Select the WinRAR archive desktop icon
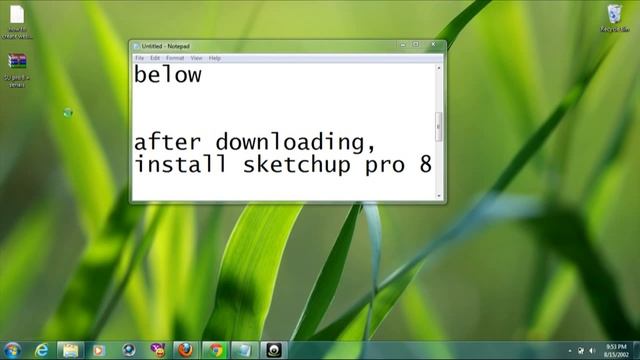Screen dimensions: 640x360 (x=17, y=69)
